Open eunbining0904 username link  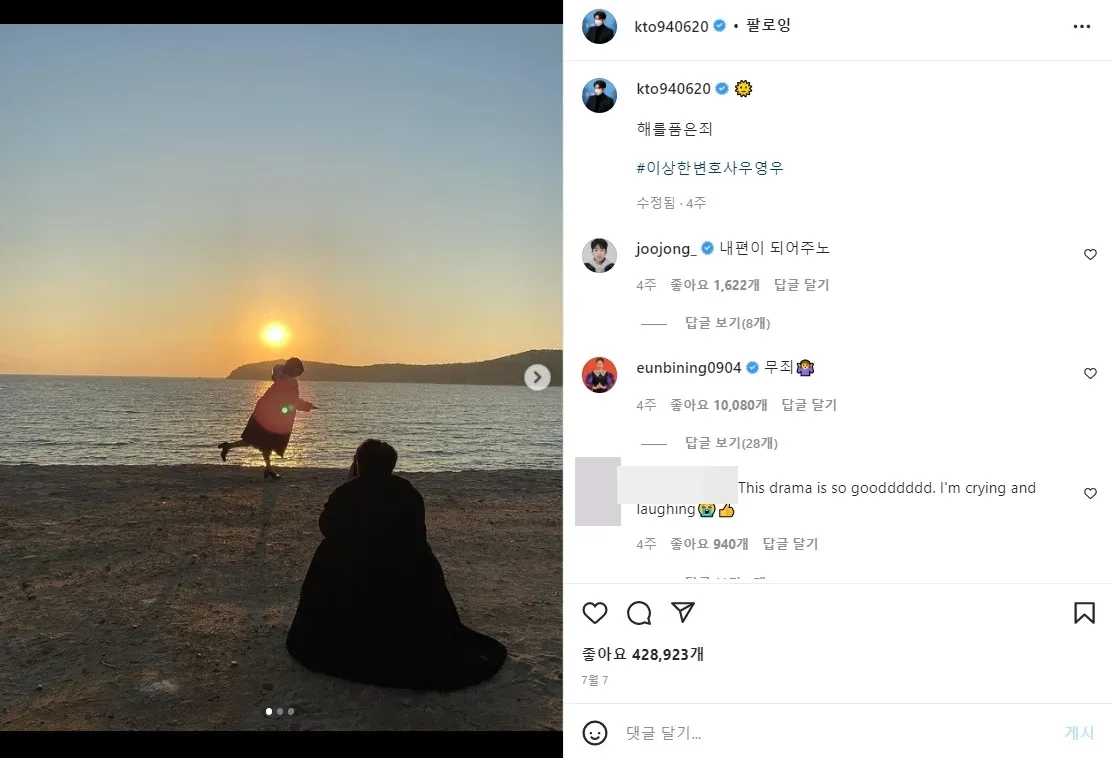pos(689,368)
